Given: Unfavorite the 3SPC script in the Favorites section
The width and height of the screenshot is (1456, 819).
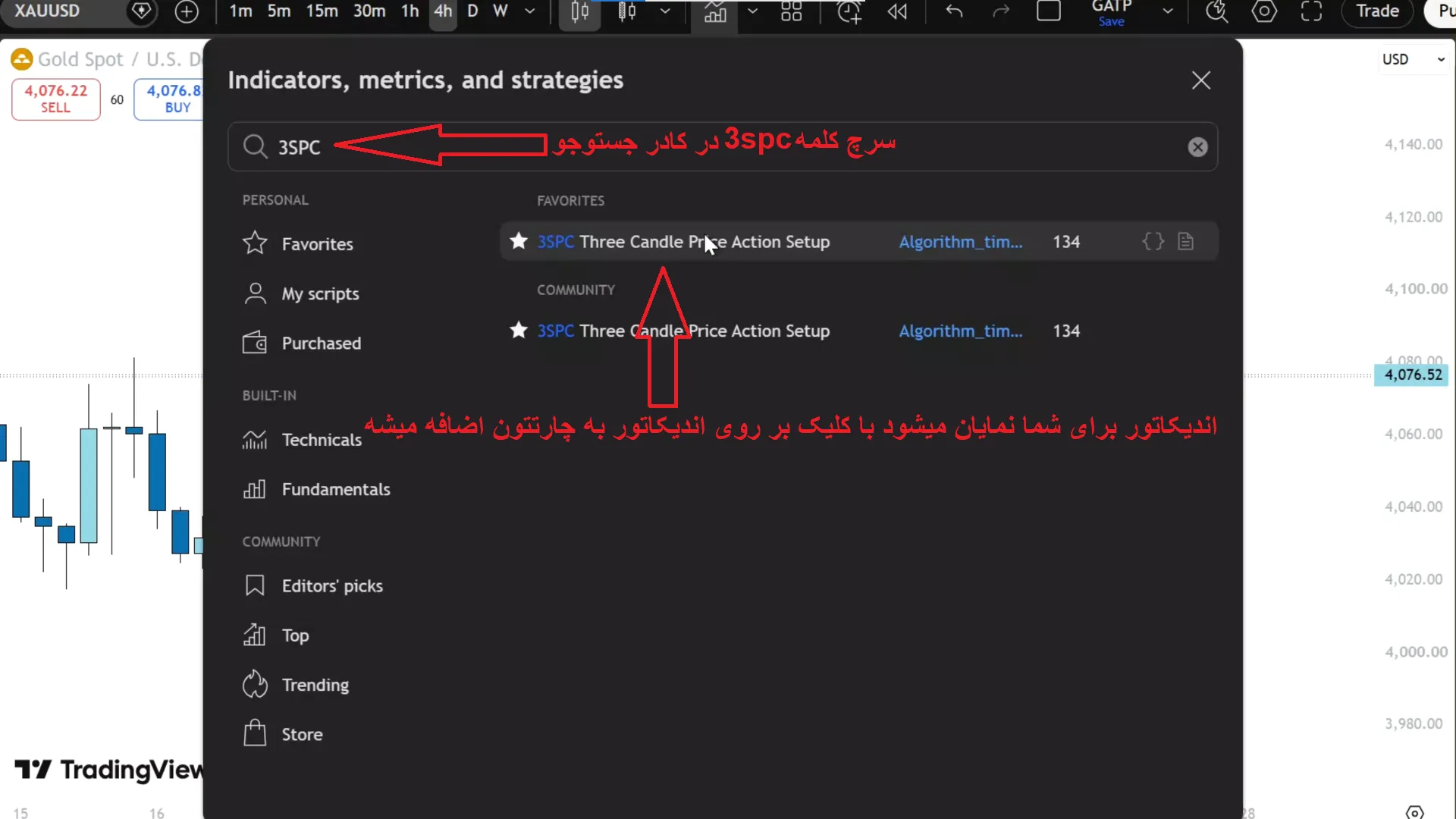Looking at the screenshot, I should pos(519,241).
